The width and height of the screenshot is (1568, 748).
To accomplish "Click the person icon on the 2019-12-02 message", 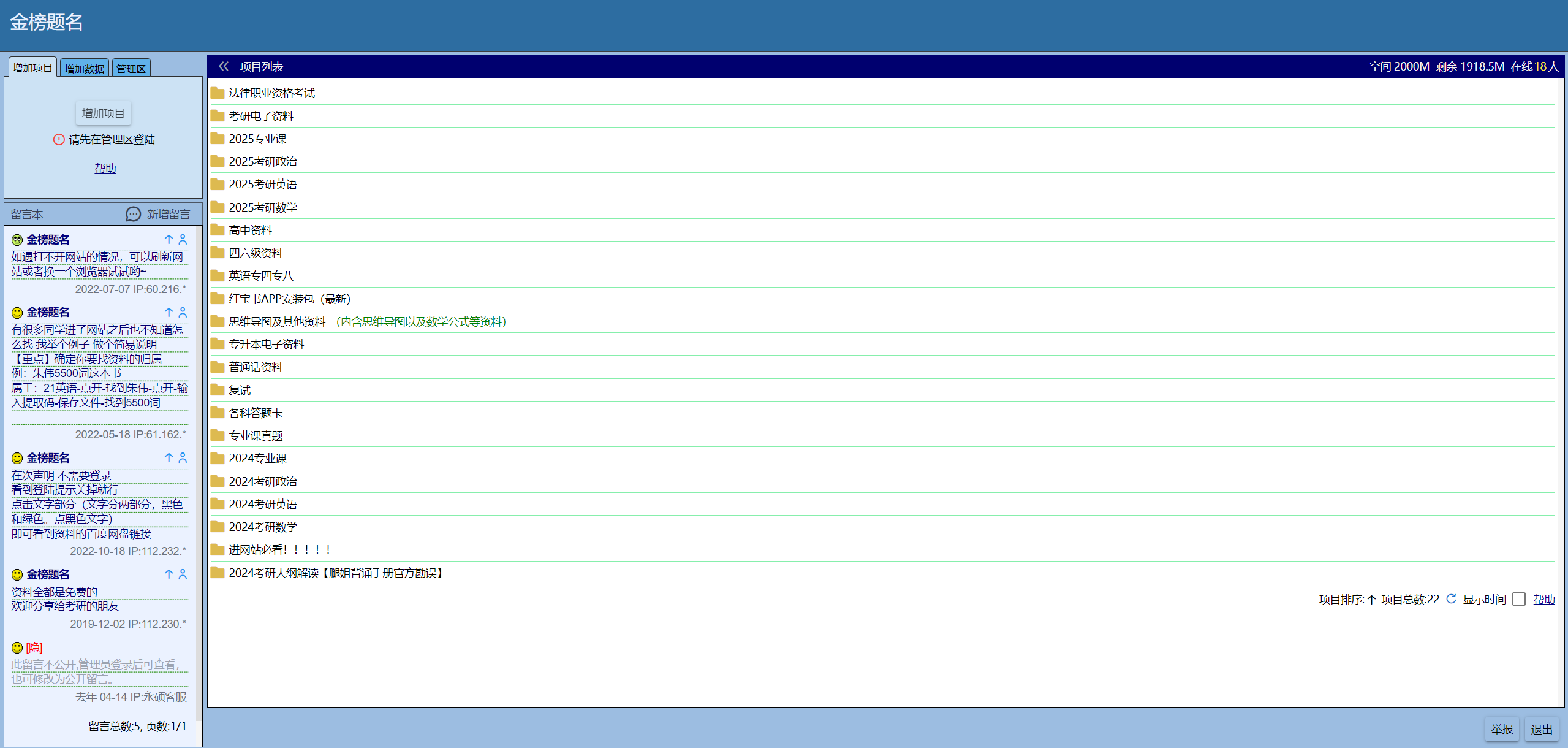I will coord(183,574).
